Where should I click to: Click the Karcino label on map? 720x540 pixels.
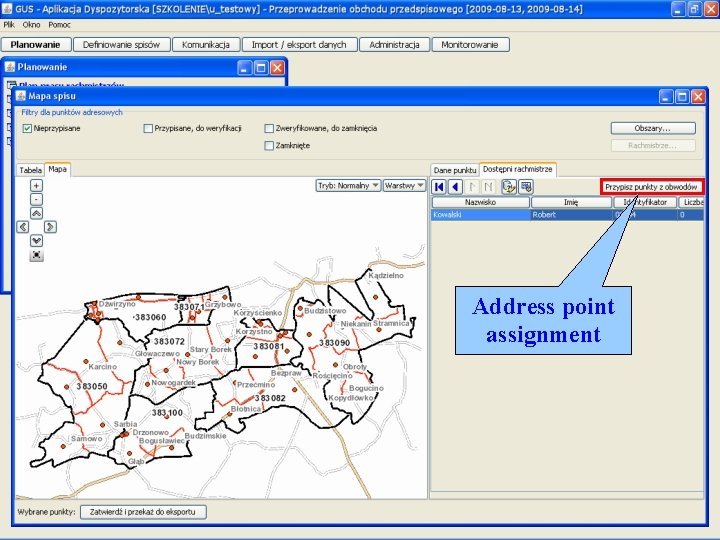point(102,366)
